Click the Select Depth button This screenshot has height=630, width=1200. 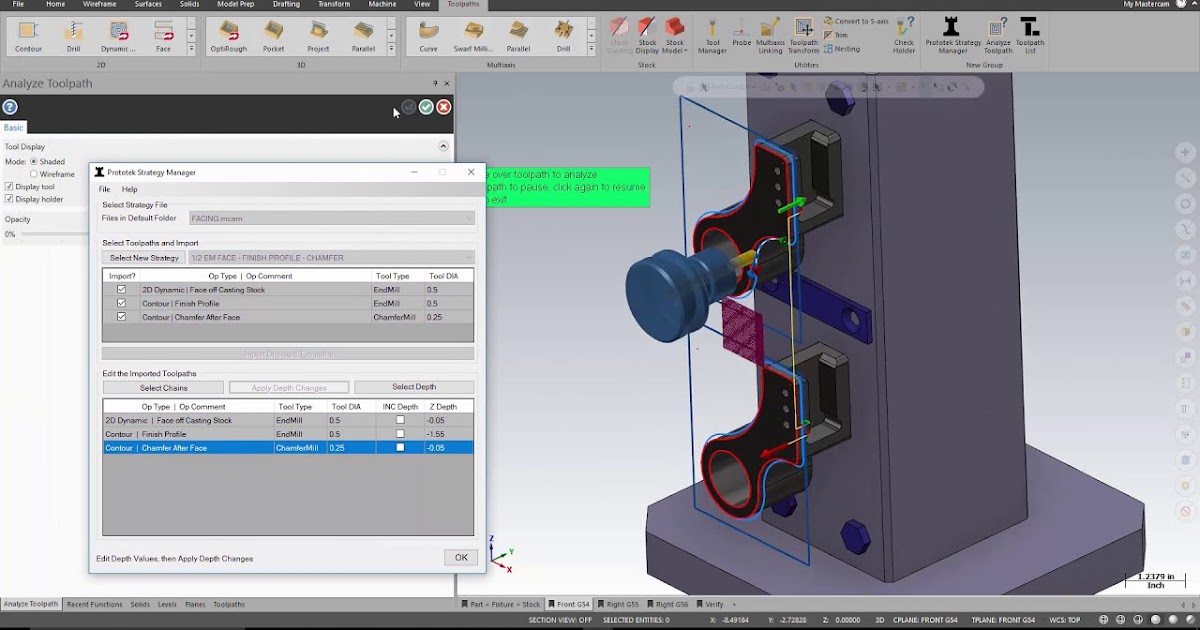pyautogui.click(x=414, y=387)
